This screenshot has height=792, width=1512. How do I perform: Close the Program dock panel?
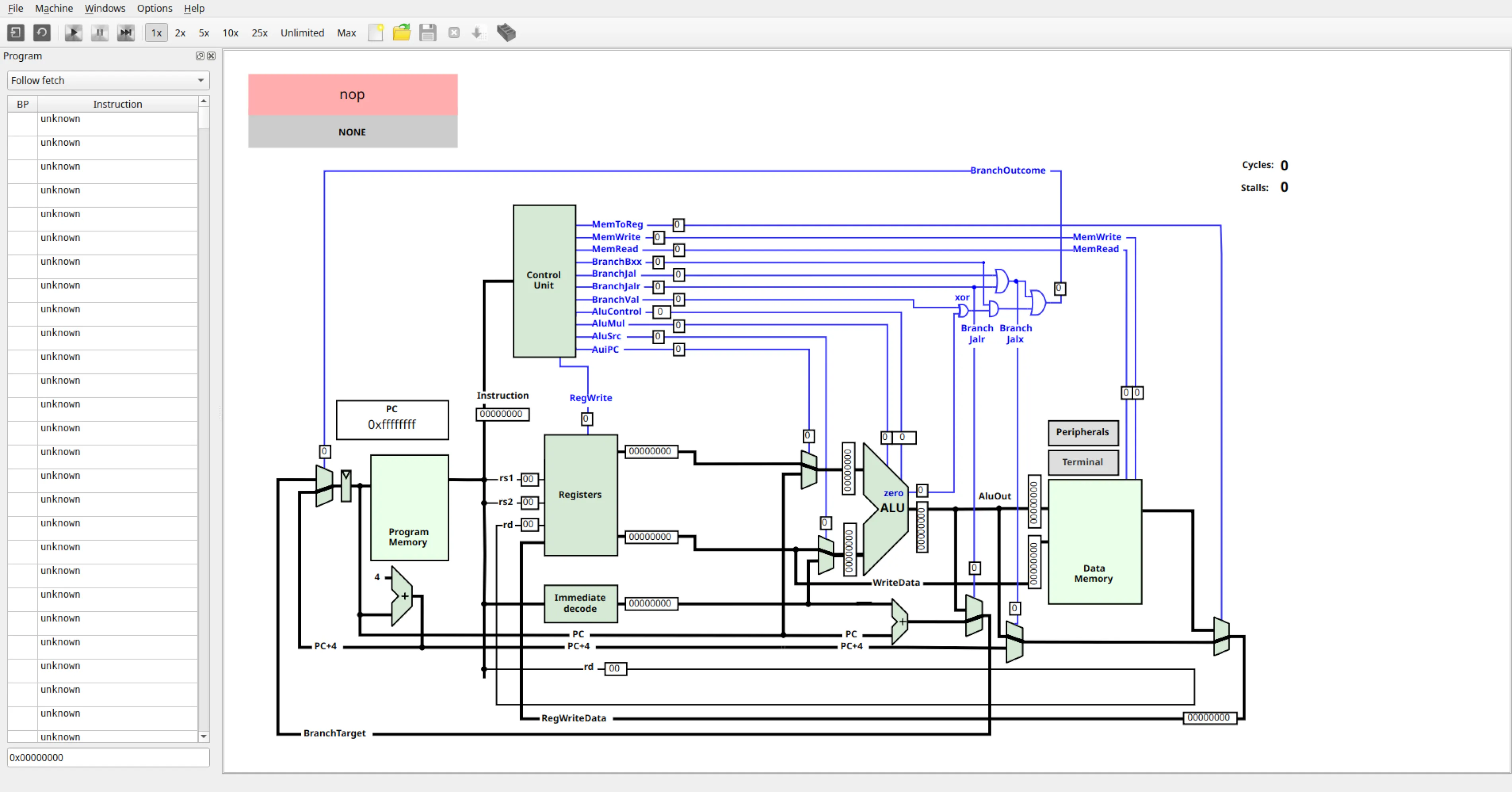pos(211,56)
